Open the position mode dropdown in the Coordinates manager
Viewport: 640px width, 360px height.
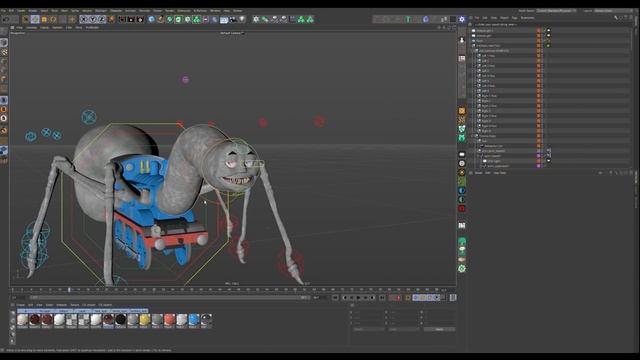click(x=369, y=329)
